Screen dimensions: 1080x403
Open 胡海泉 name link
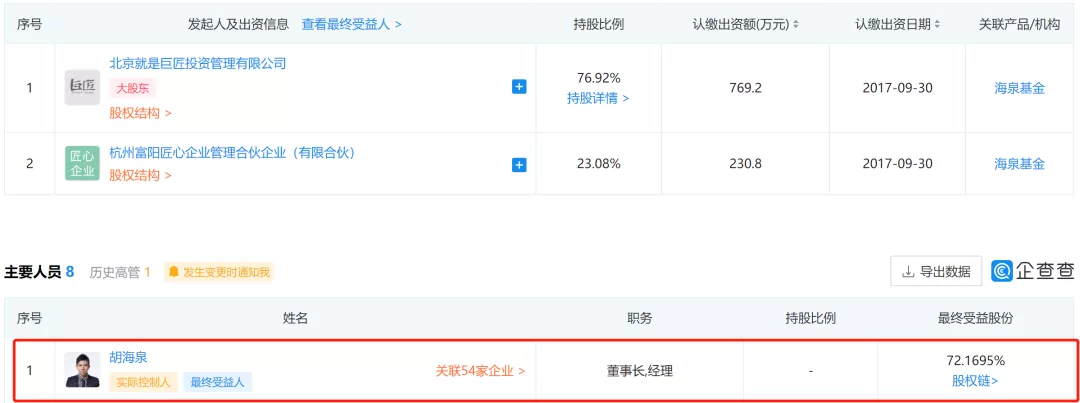[x=128, y=357]
